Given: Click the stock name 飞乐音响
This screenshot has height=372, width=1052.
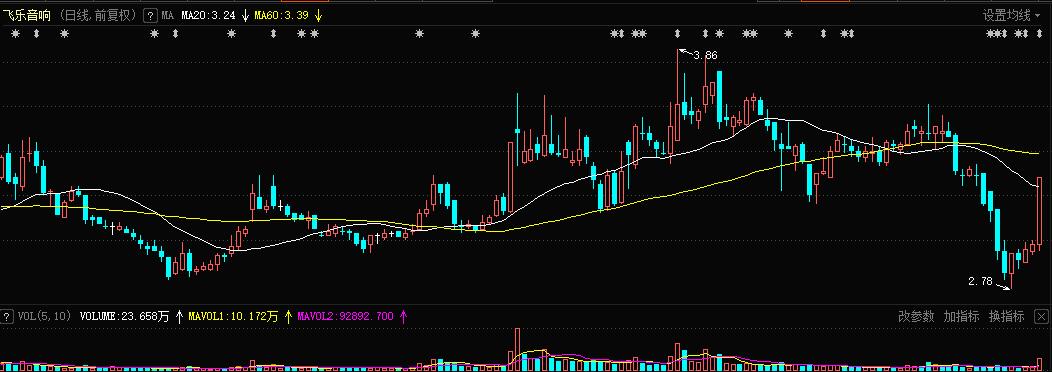Looking at the screenshot, I should (26, 15).
